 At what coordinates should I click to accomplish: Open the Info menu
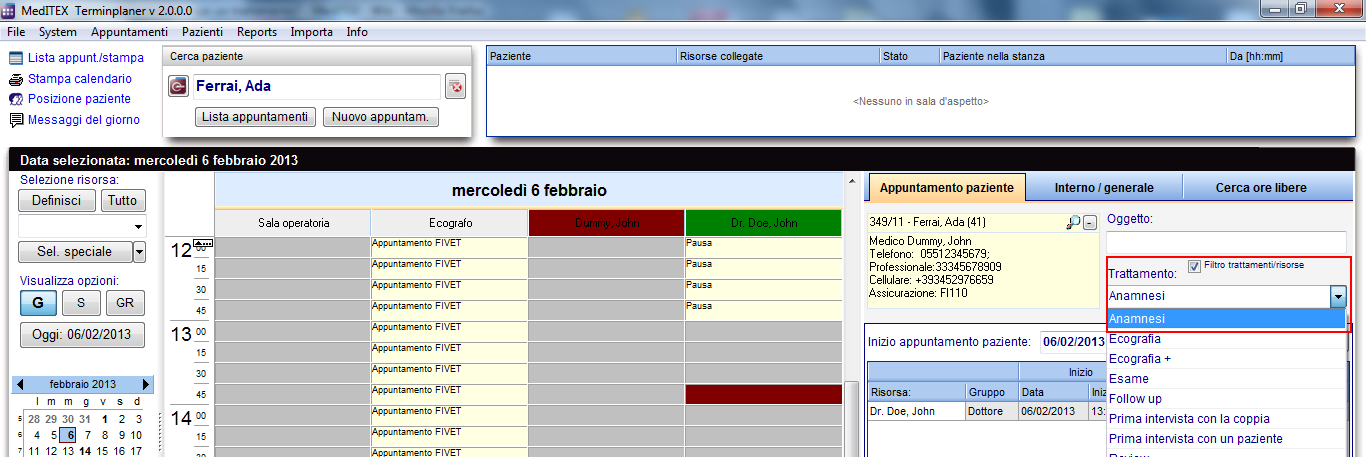coord(357,32)
